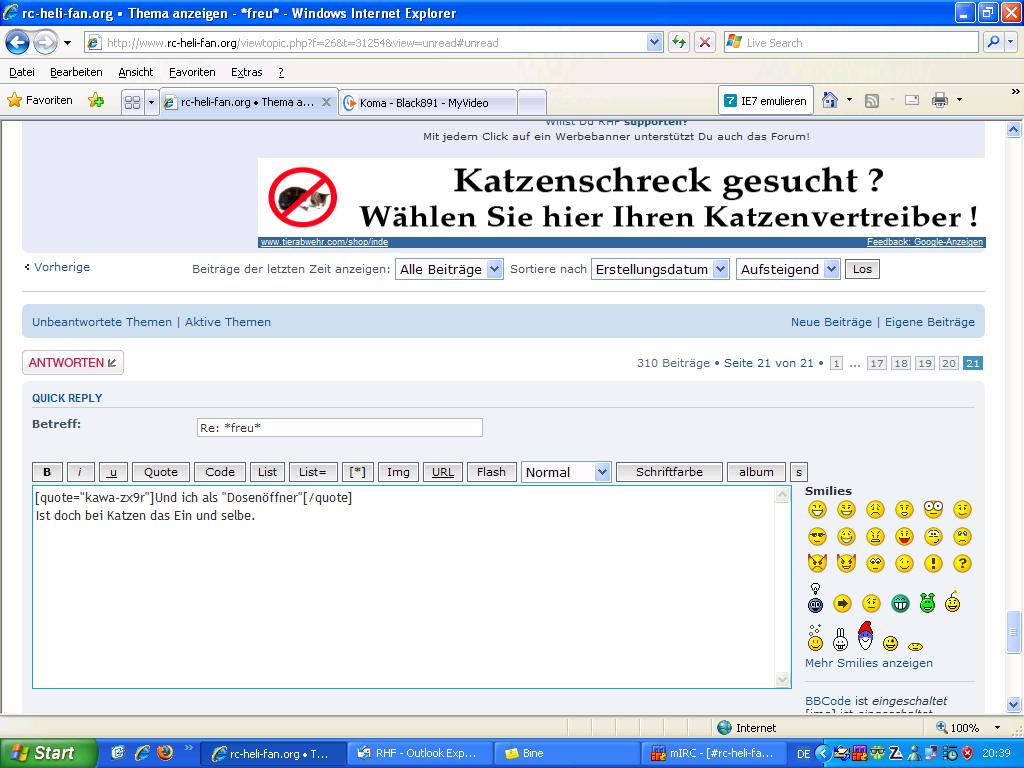This screenshot has width=1024, height=768.
Task: Insert the green grinning teeth smiley
Action: [x=900, y=603]
